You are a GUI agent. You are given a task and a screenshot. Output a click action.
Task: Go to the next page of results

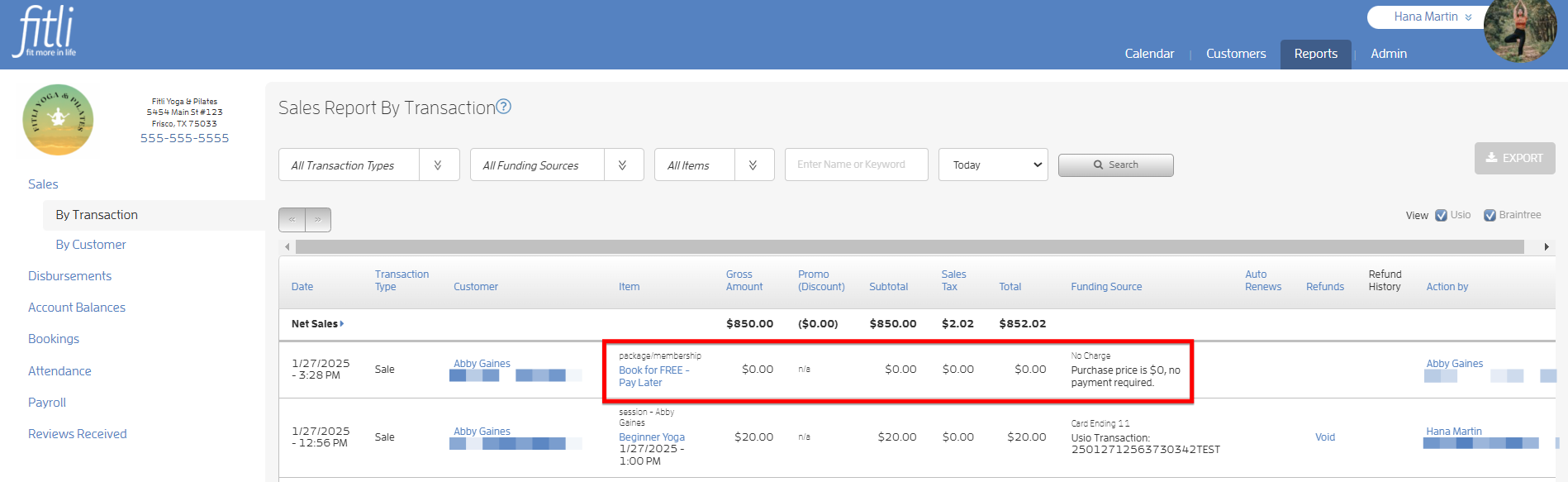[x=318, y=220]
